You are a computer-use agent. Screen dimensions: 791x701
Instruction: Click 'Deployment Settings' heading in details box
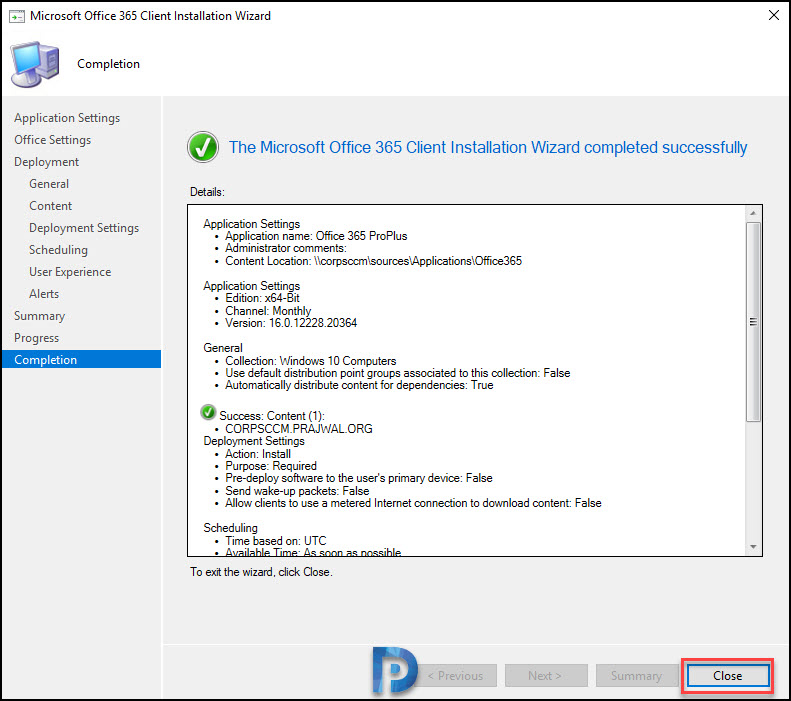pyautogui.click(x=254, y=441)
